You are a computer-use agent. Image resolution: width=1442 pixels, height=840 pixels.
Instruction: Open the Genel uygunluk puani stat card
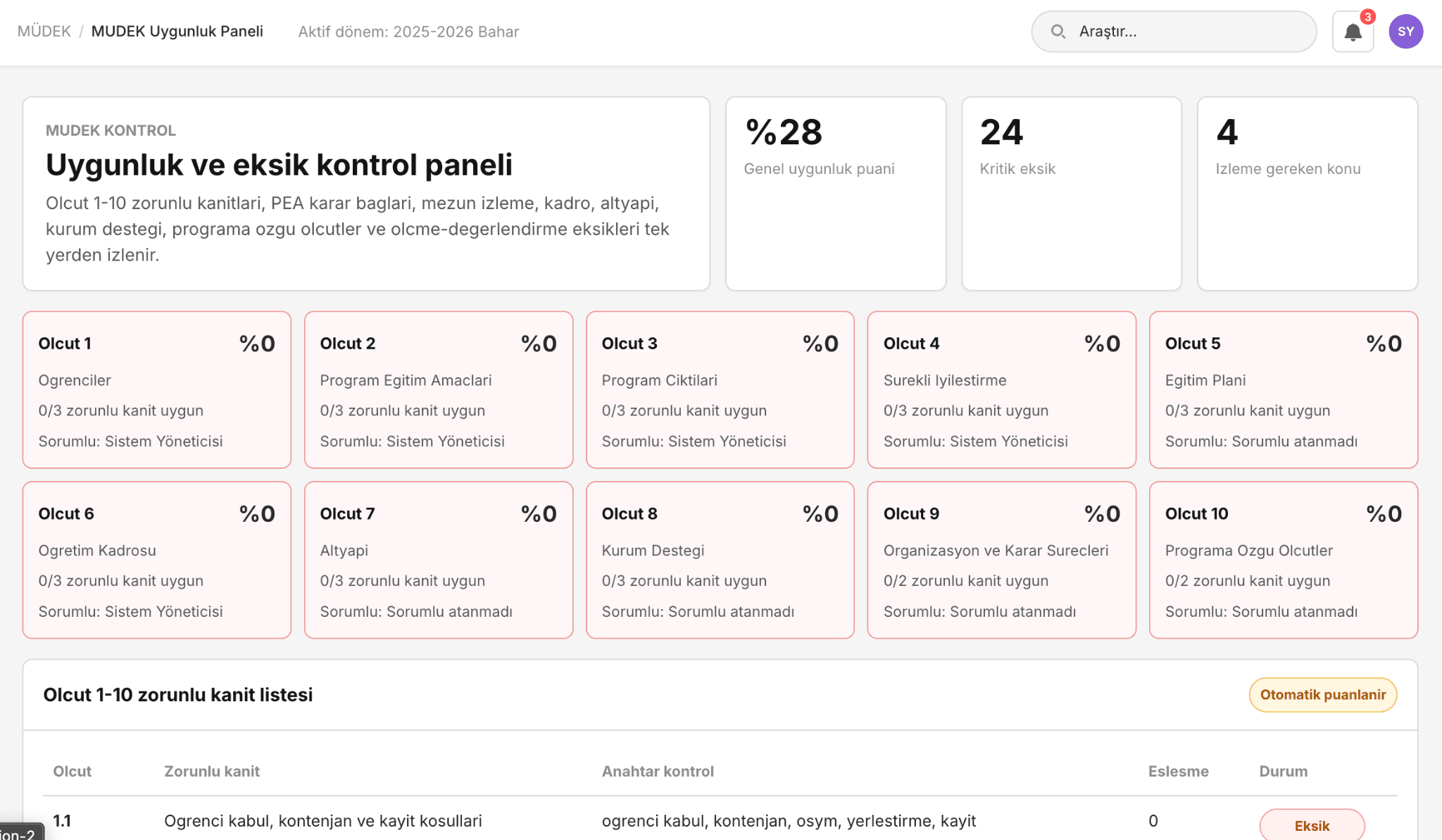[836, 194]
